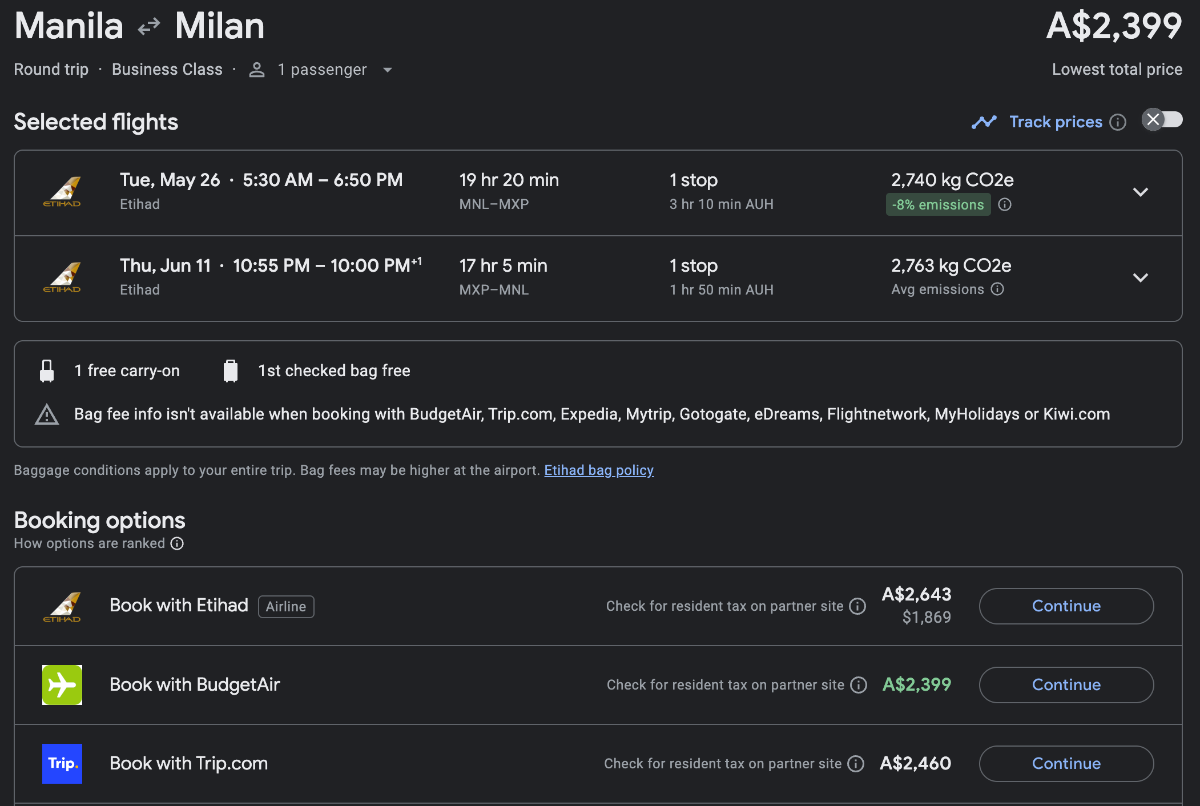This screenshot has height=806, width=1200.
Task: Click the BudgetAir green airplane logo
Action: (x=62, y=685)
